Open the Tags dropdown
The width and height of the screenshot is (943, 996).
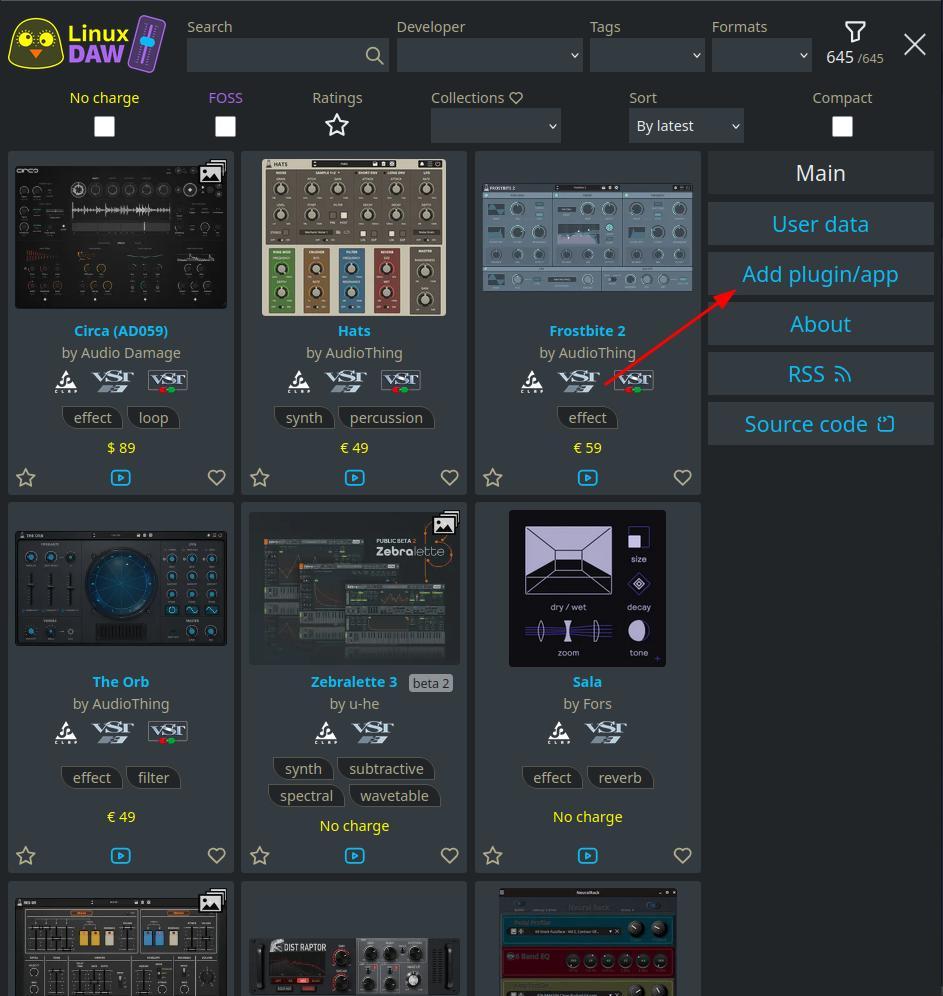point(647,55)
